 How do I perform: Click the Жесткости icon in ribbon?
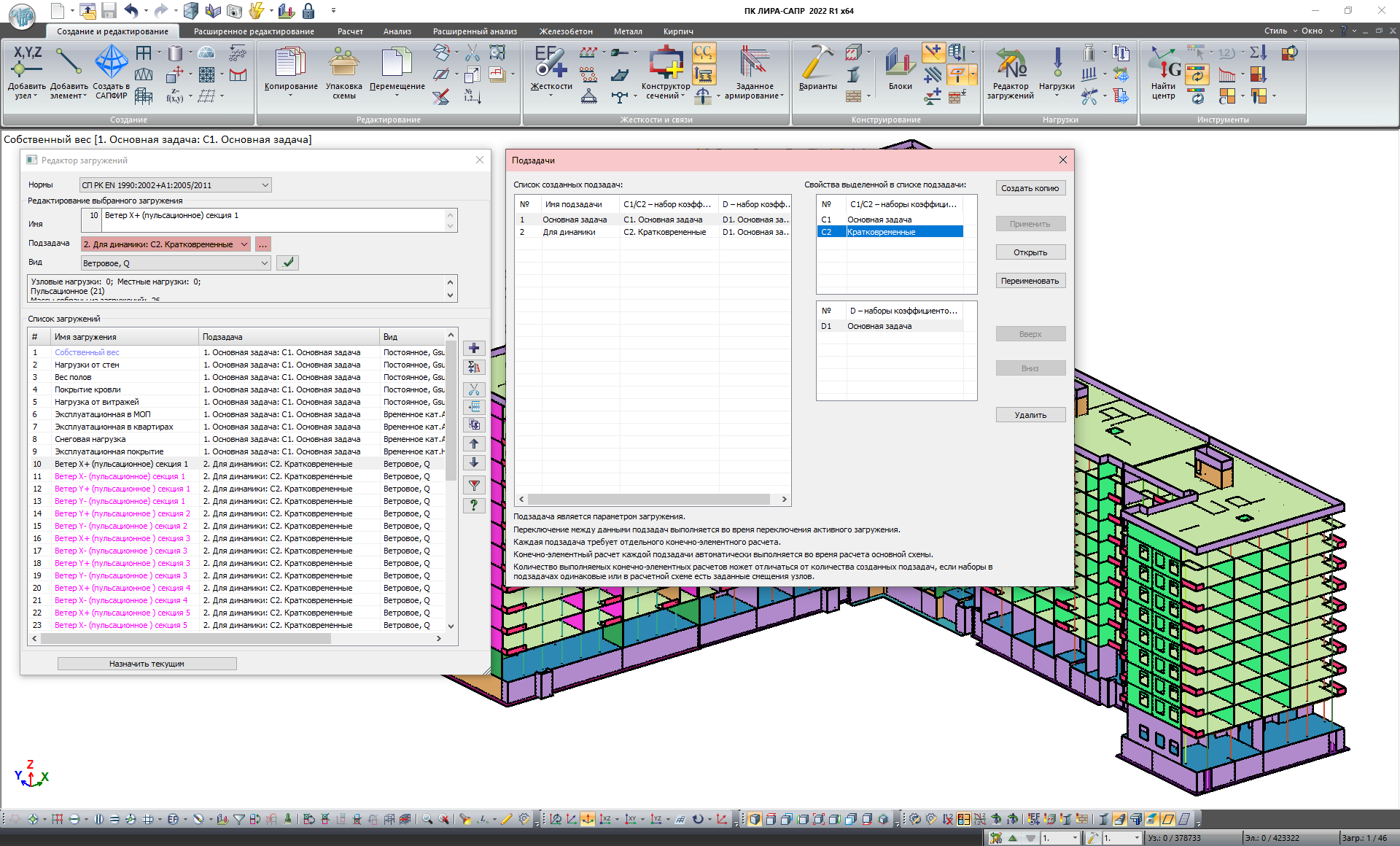tap(551, 63)
